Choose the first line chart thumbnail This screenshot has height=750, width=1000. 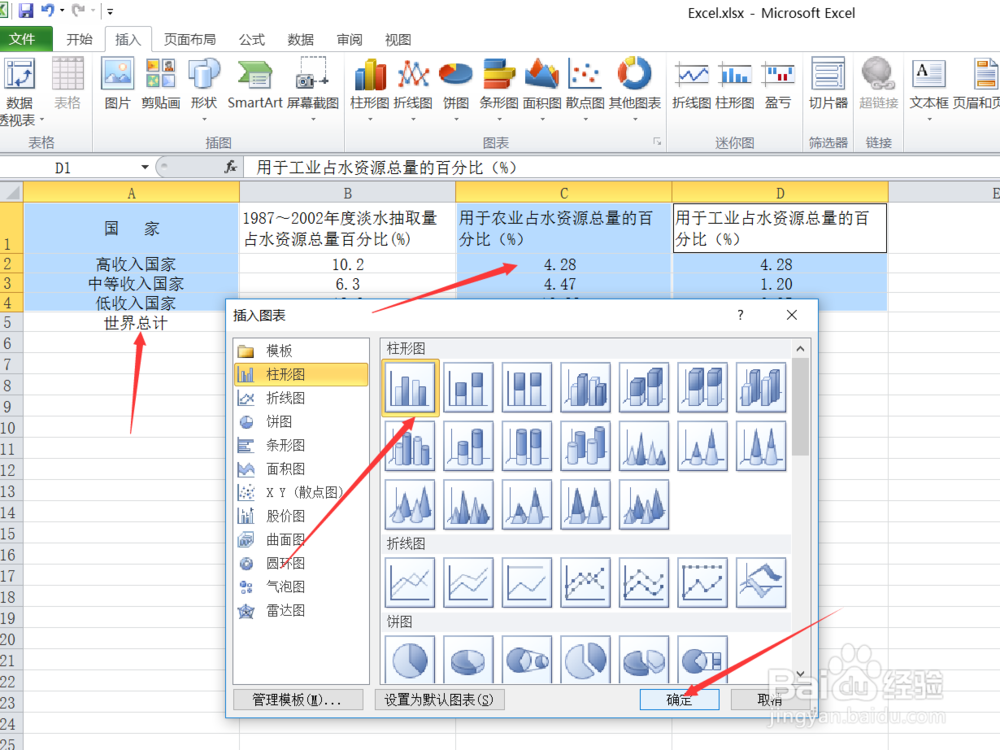pyautogui.click(x=410, y=582)
